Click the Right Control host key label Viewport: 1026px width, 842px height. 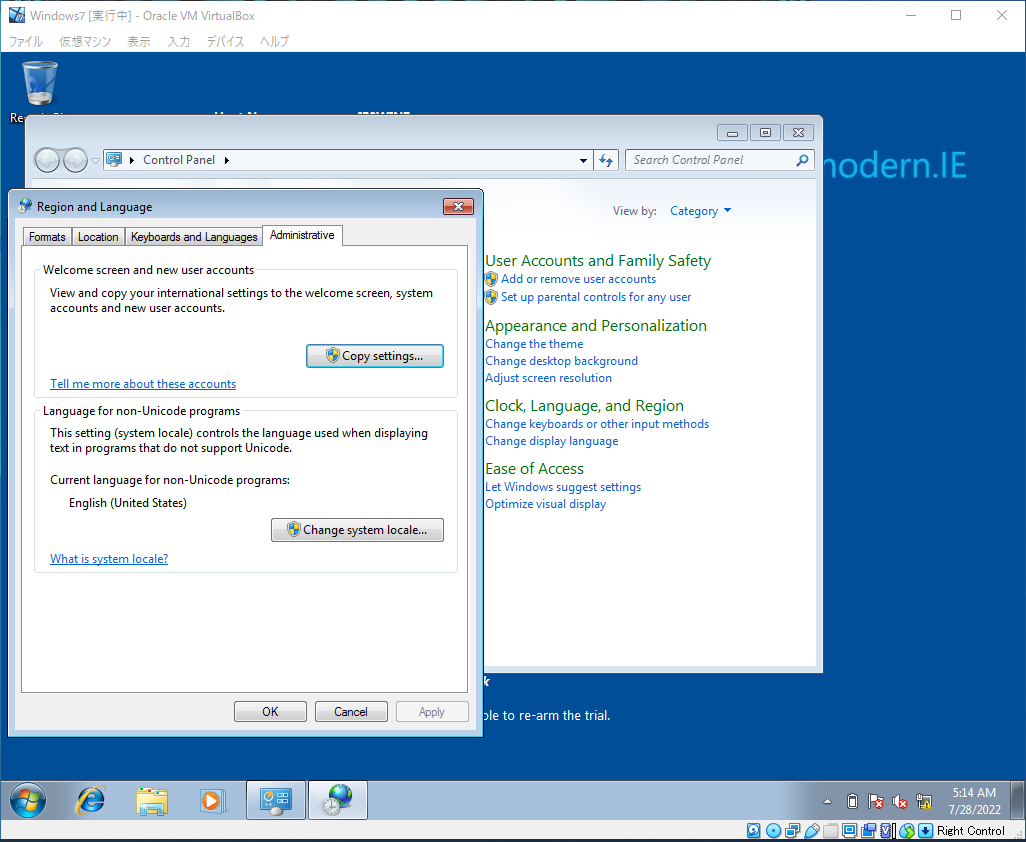pos(970,831)
